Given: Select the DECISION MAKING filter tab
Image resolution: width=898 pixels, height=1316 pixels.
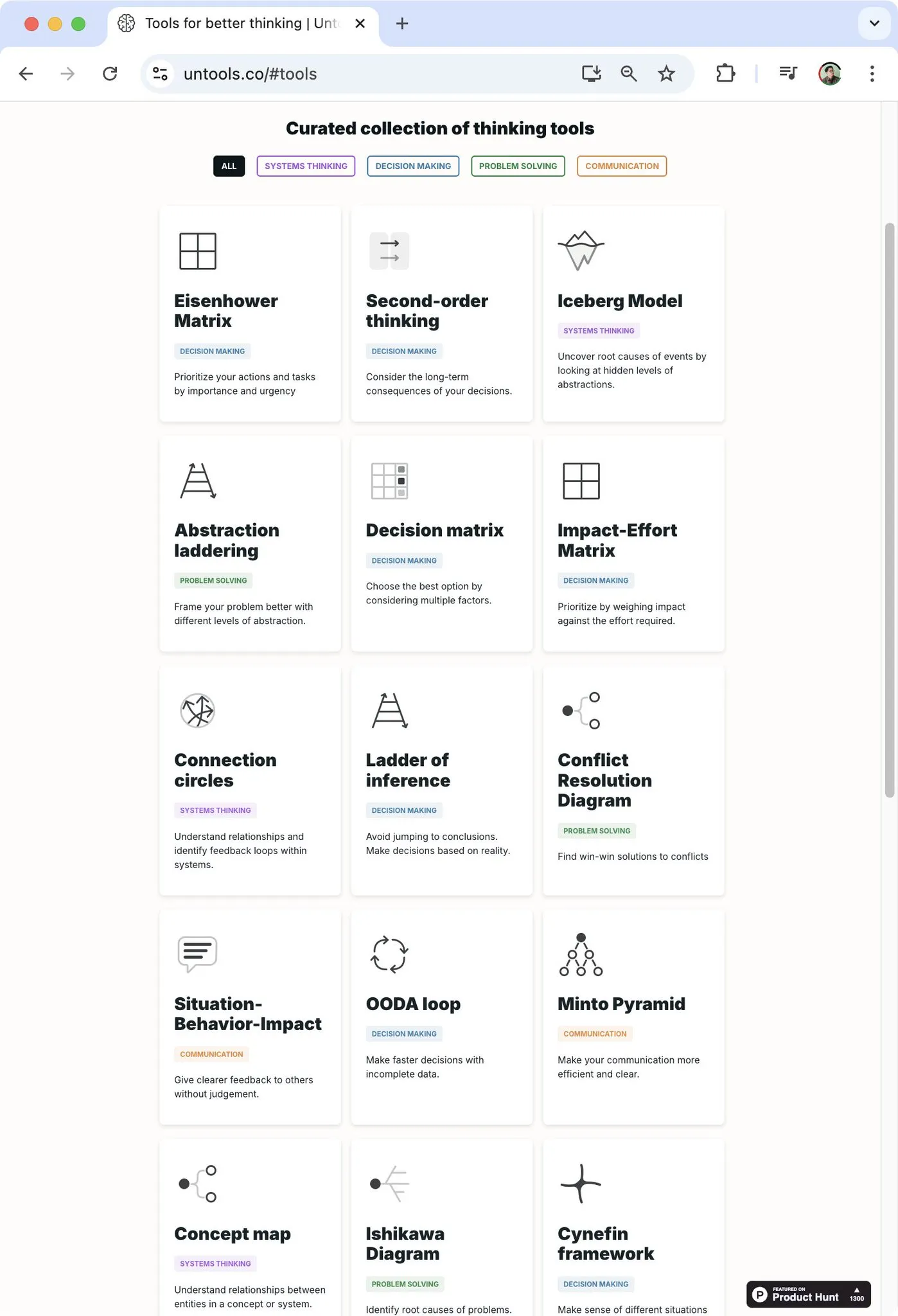Looking at the screenshot, I should 412,166.
